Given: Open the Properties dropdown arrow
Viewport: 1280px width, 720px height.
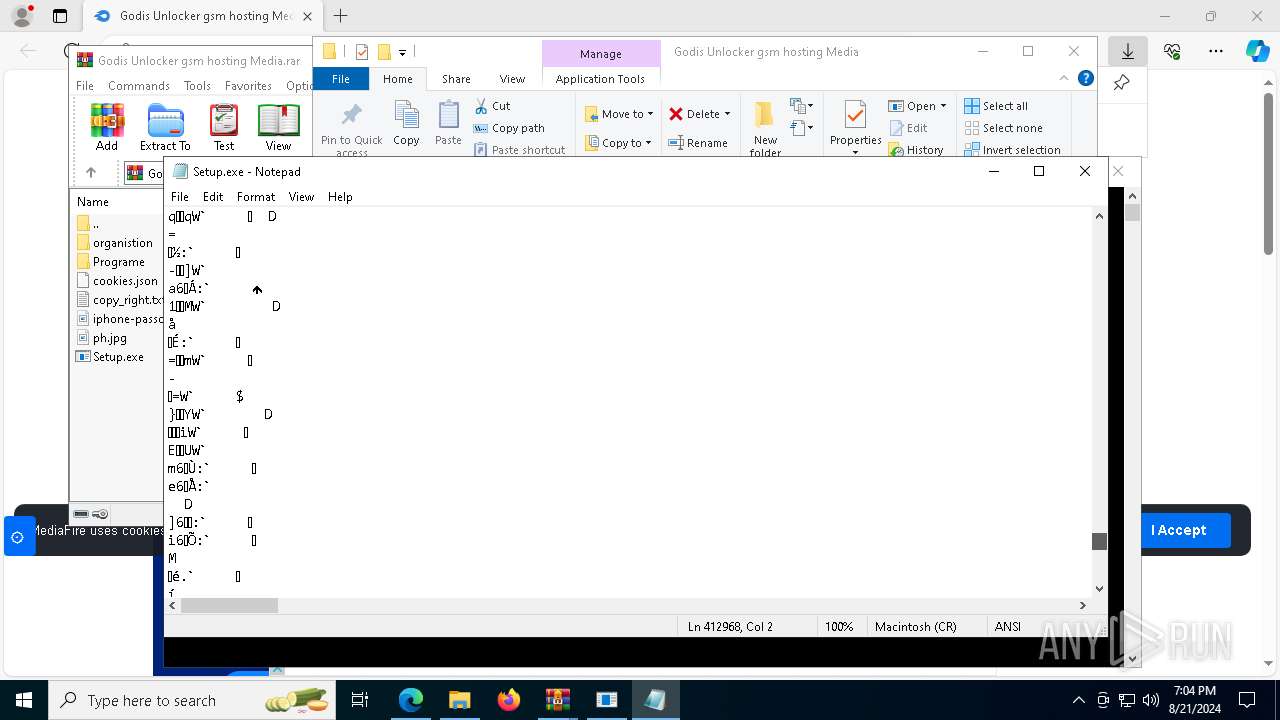Looking at the screenshot, I should point(855,152).
